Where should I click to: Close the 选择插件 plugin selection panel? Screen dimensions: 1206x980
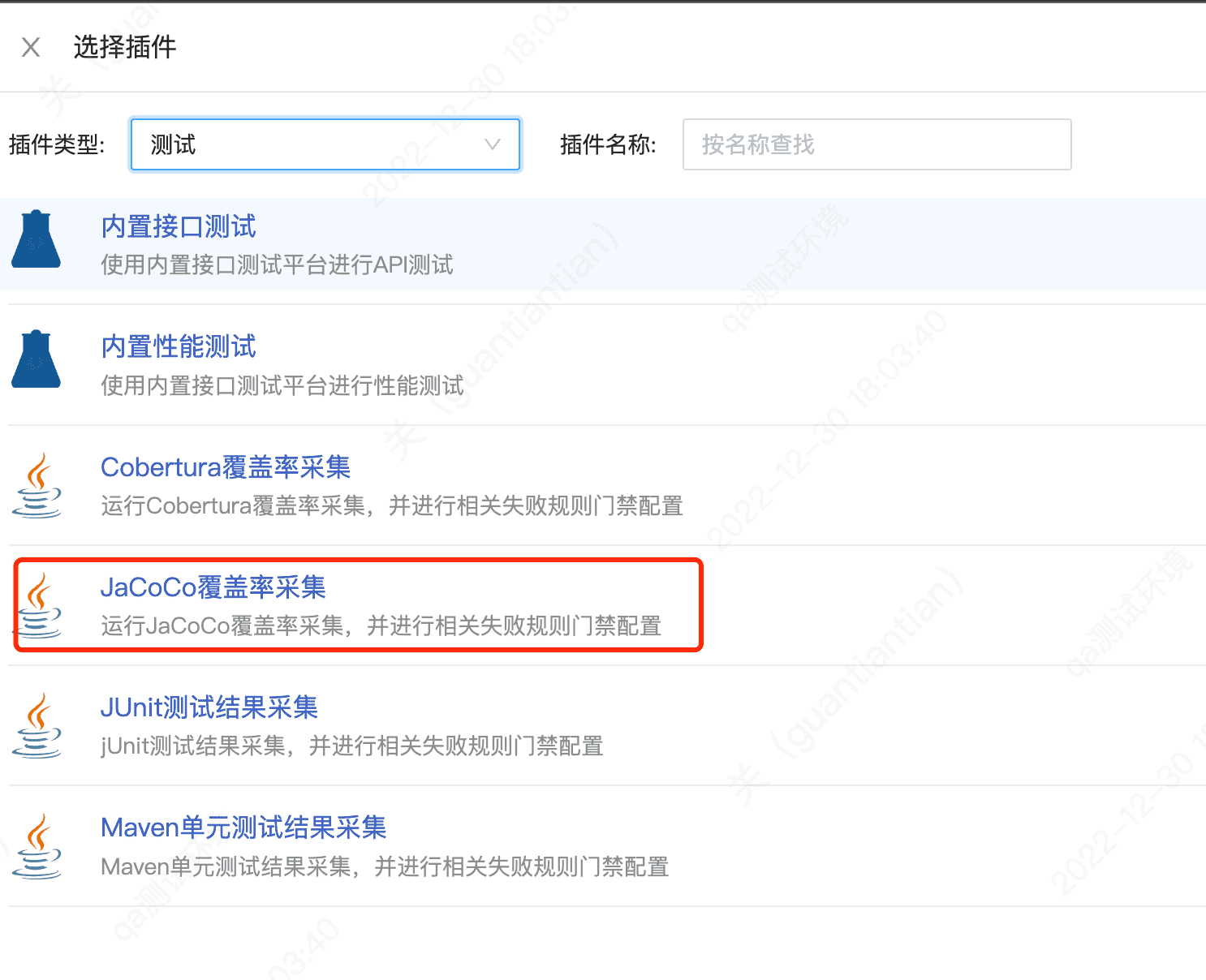pos(31,48)
